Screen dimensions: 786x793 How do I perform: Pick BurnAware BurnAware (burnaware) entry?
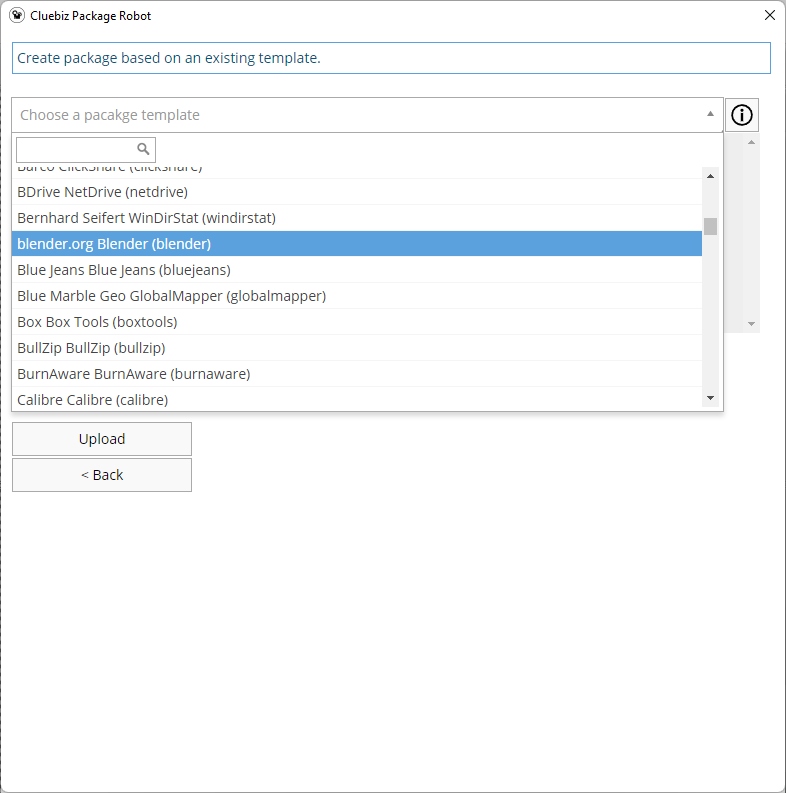(x=133, y=374)
